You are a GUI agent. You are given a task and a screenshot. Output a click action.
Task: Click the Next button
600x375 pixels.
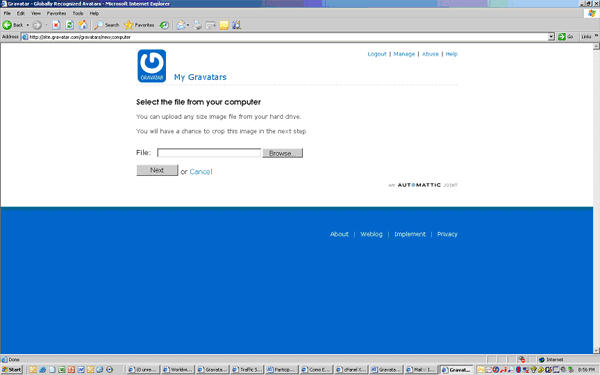click(157, 170)
